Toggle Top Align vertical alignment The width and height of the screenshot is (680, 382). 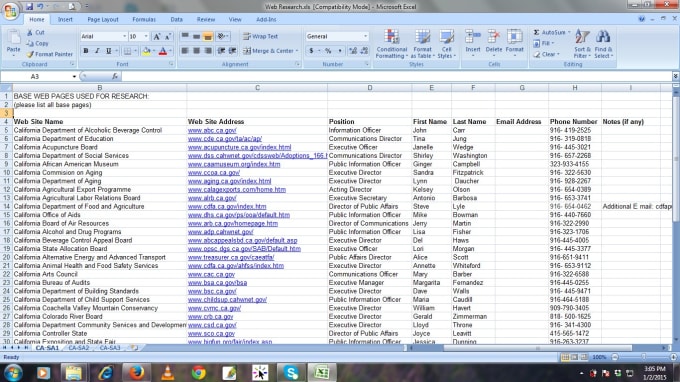tap(185, 36)
